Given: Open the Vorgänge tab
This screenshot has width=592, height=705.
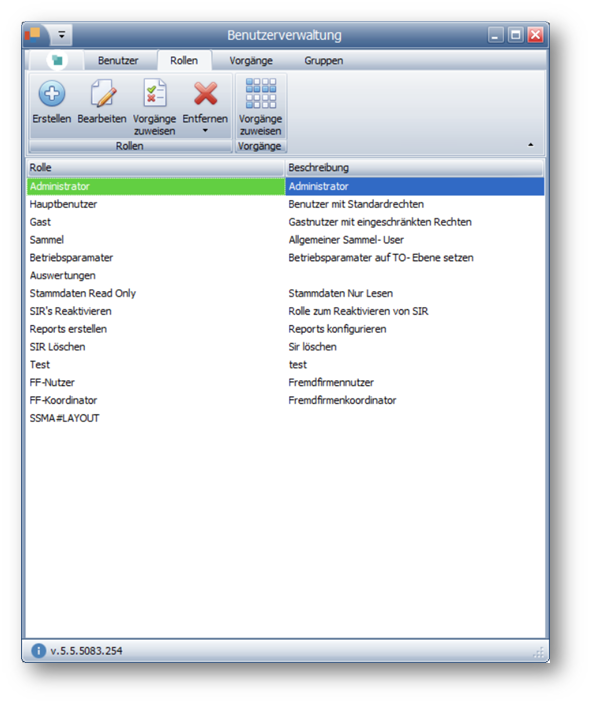Looking at the screenshot, I should 251,61.
